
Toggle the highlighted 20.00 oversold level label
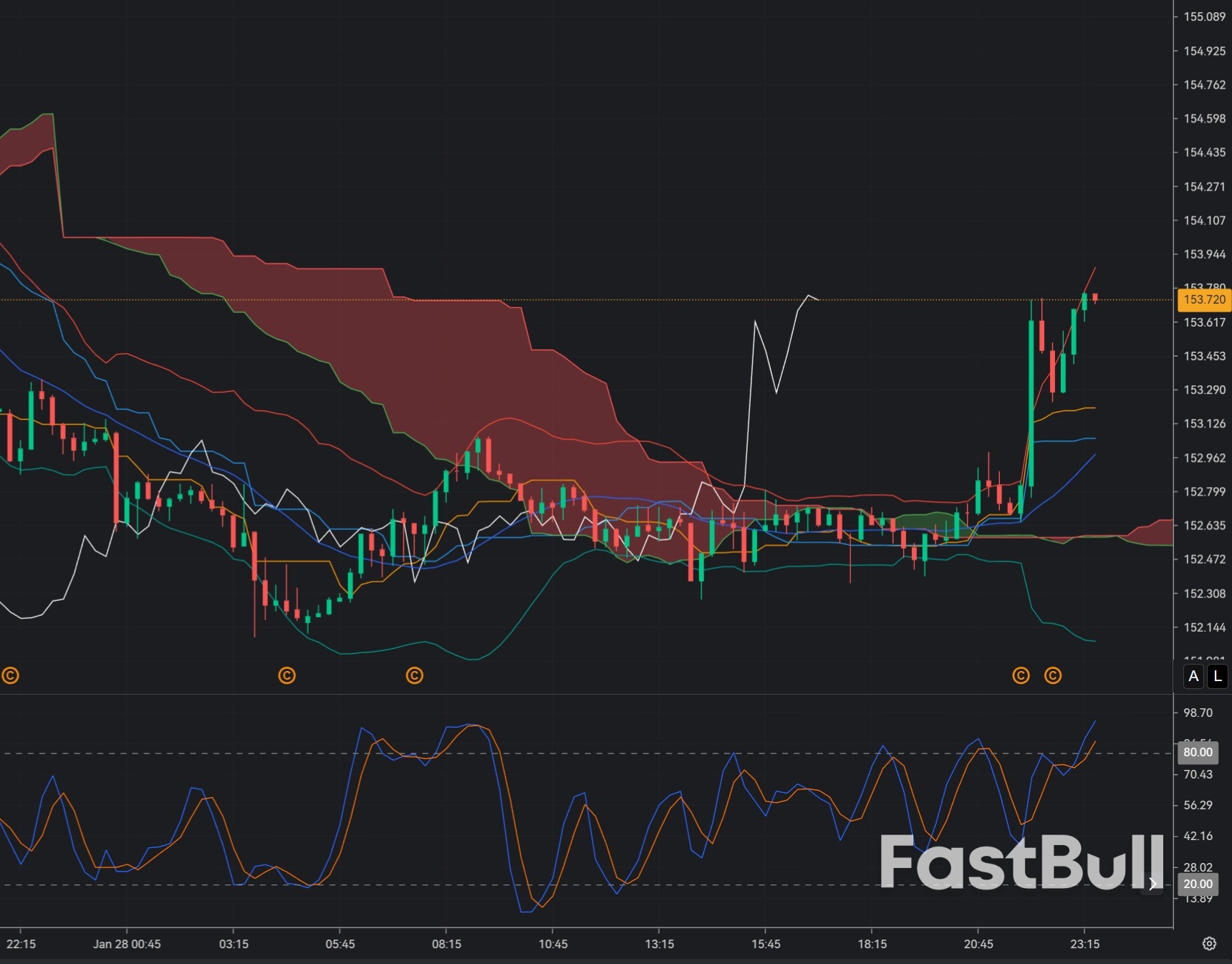(1197, 884)
